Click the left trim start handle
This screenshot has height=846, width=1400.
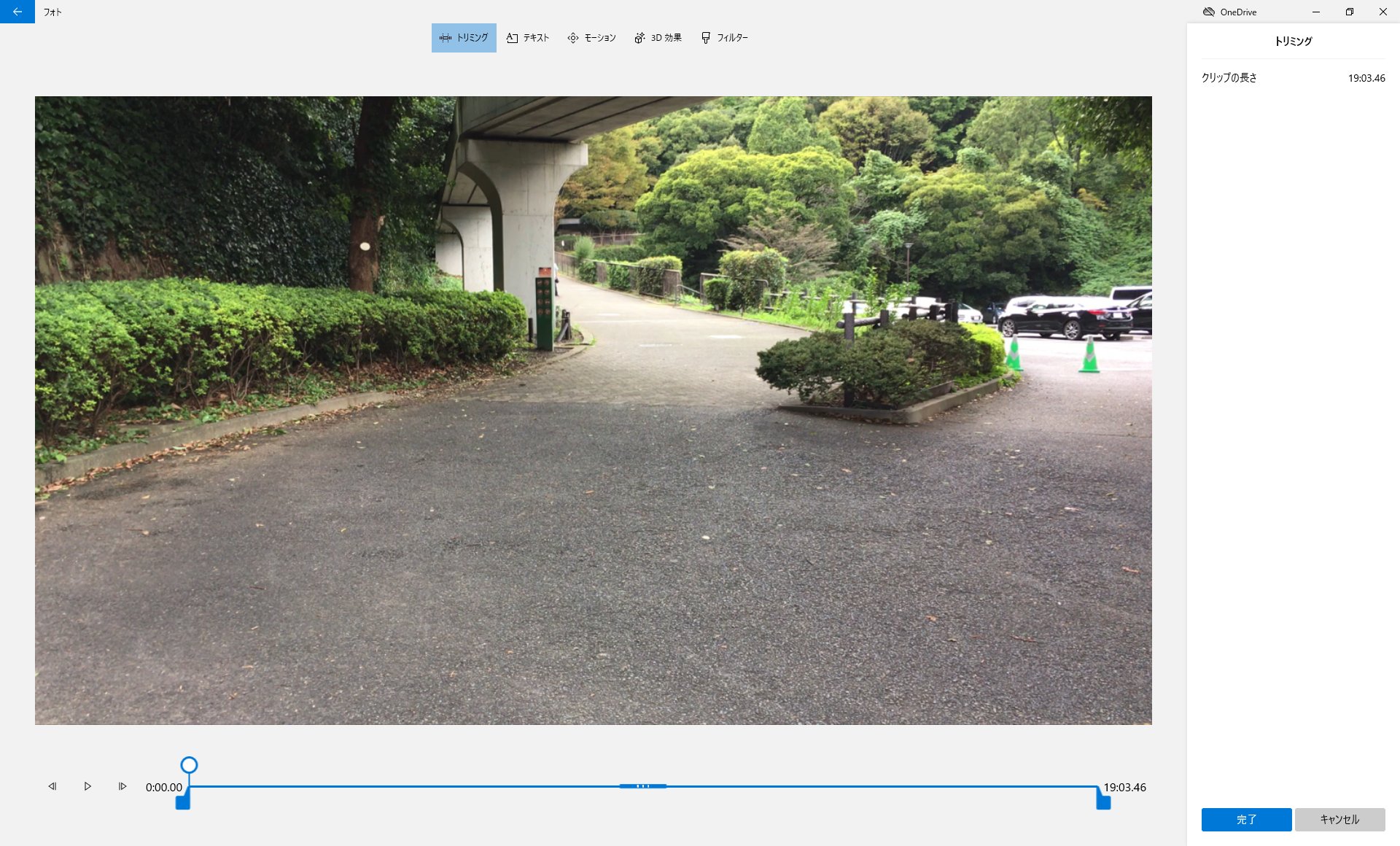(183, 802)
